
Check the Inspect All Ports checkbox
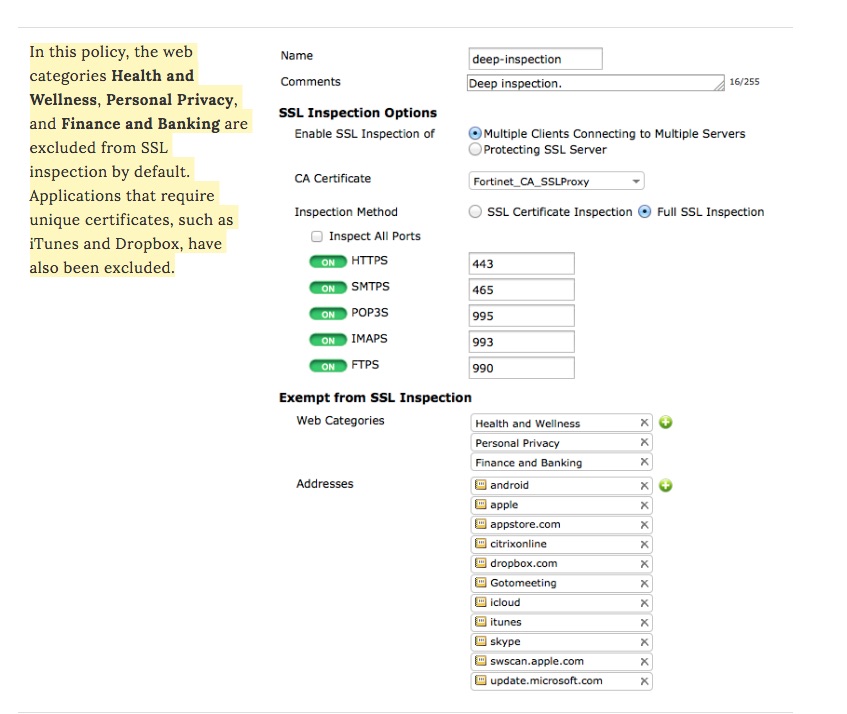point(318,237)
